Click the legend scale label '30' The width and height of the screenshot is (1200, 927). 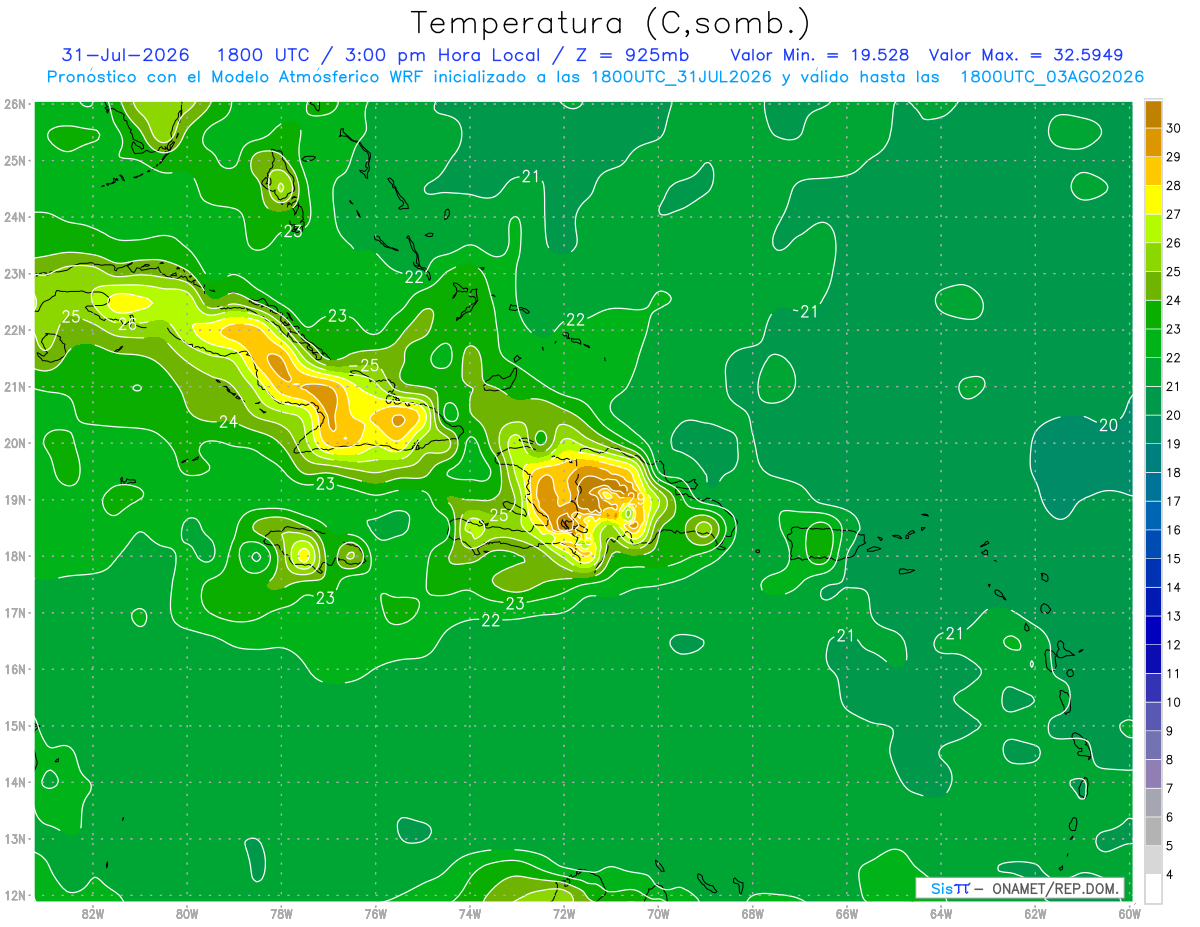point(1173,128)
